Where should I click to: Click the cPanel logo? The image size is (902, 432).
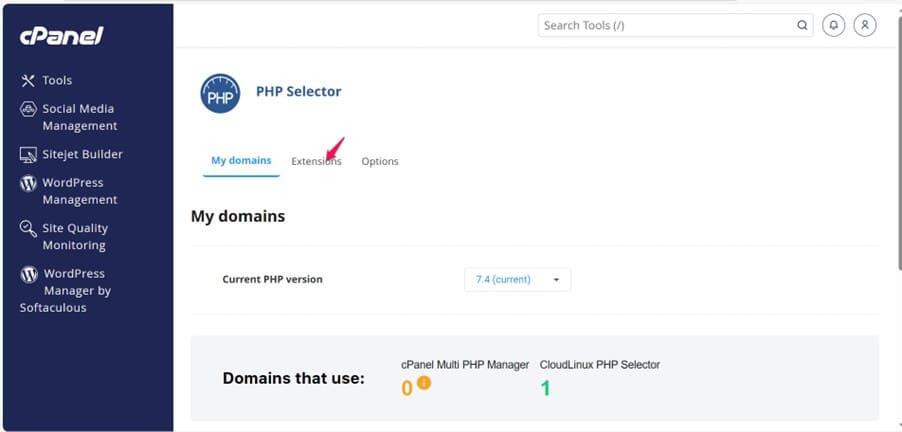click(x=62, y=36)
